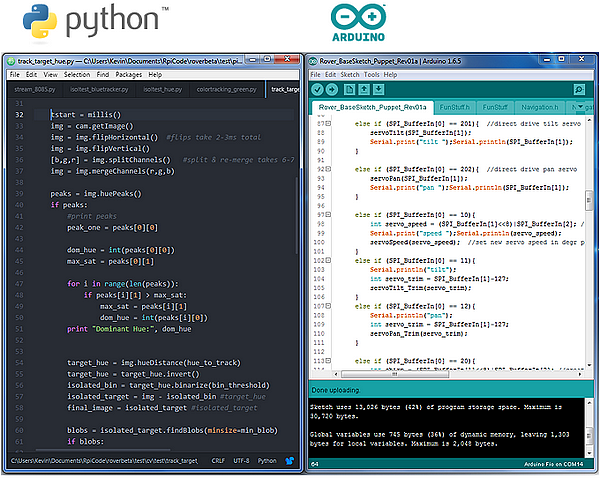Open Atom View menu

point(50,75)
